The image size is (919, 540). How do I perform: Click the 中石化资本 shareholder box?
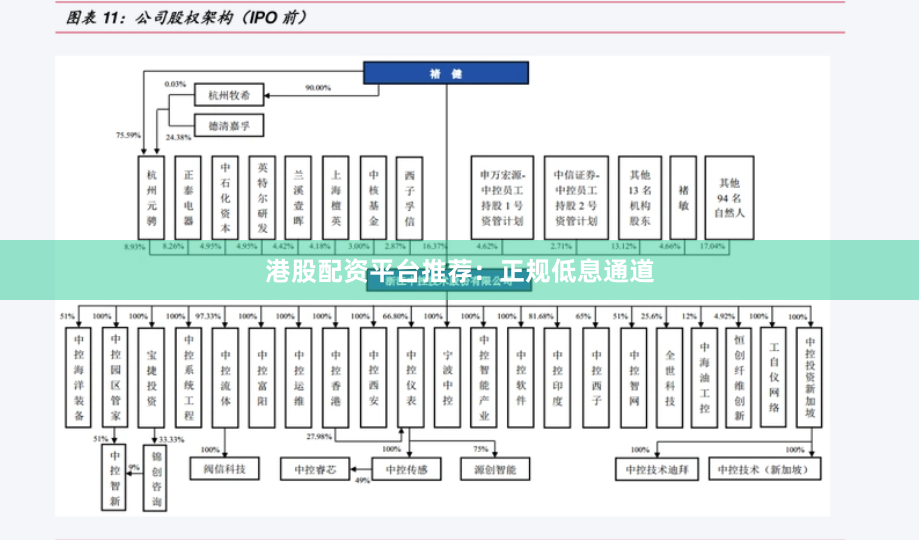coord(225,198)
